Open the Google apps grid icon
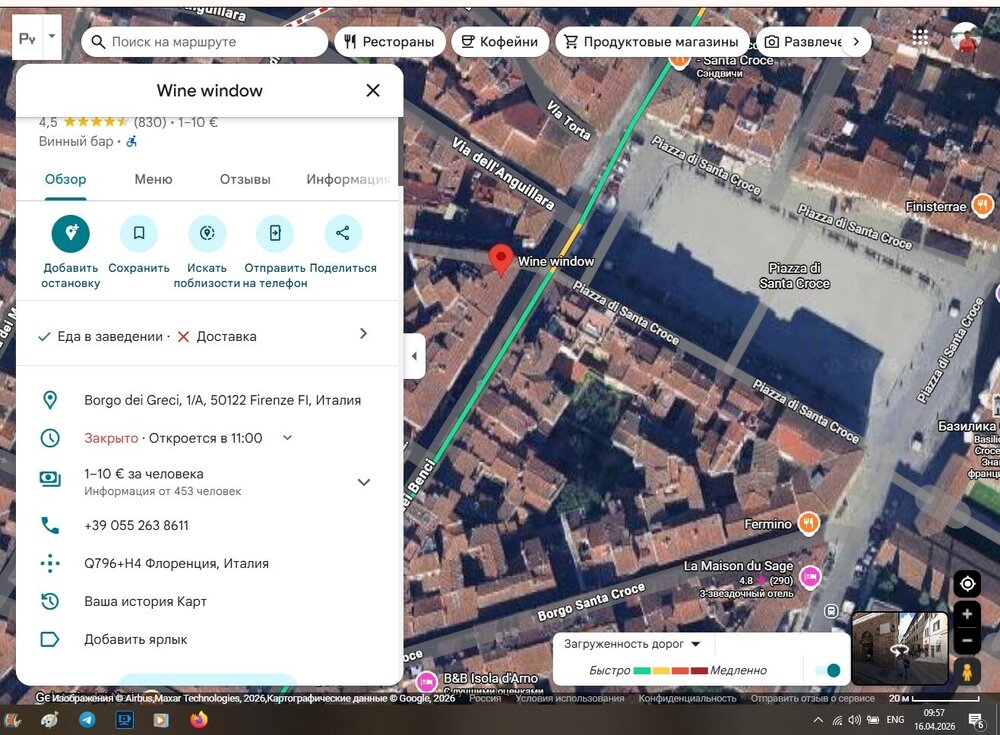1000x735 pixels. (920, 37)
